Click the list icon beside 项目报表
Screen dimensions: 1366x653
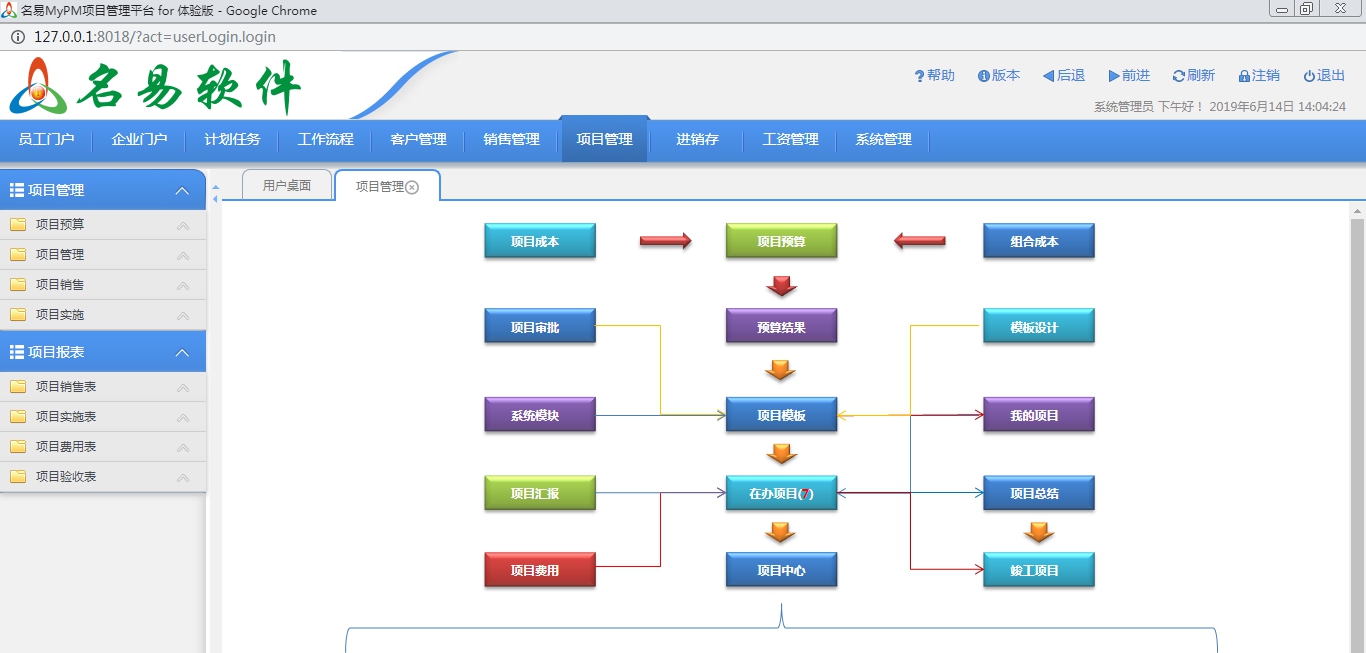click(x=16, y=351)
